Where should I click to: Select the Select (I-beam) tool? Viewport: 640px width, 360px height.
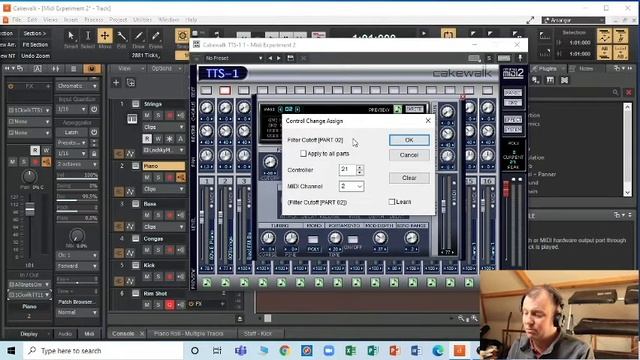[88, 37]
